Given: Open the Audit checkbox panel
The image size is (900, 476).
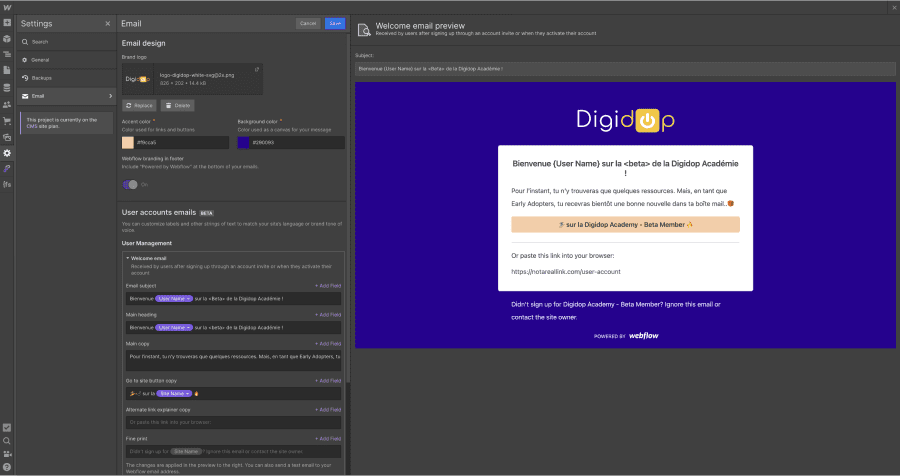Looking at the screenshot, I should 7,428.
